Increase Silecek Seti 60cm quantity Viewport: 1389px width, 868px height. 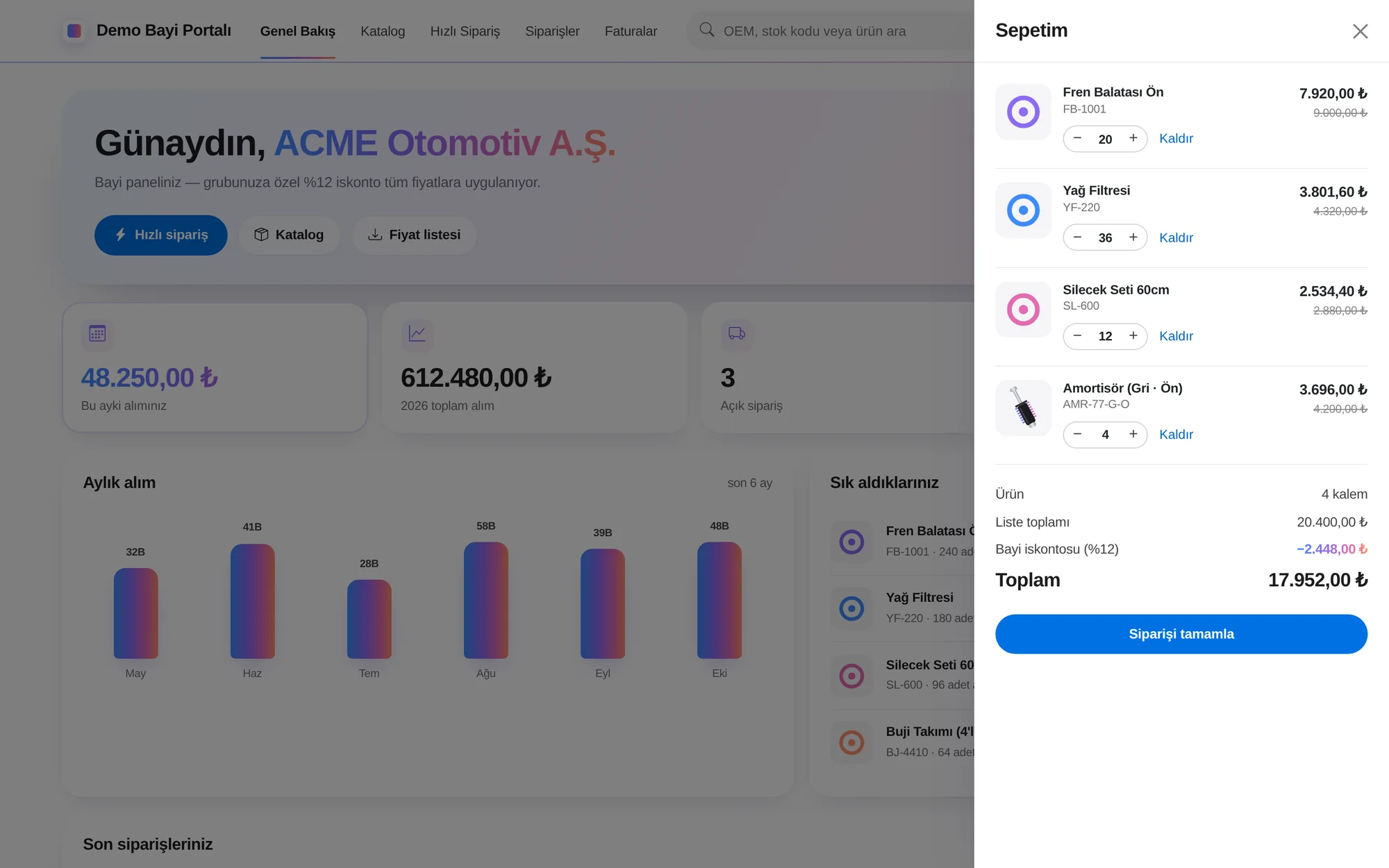pyautogui.click(x=1133, y=336)
